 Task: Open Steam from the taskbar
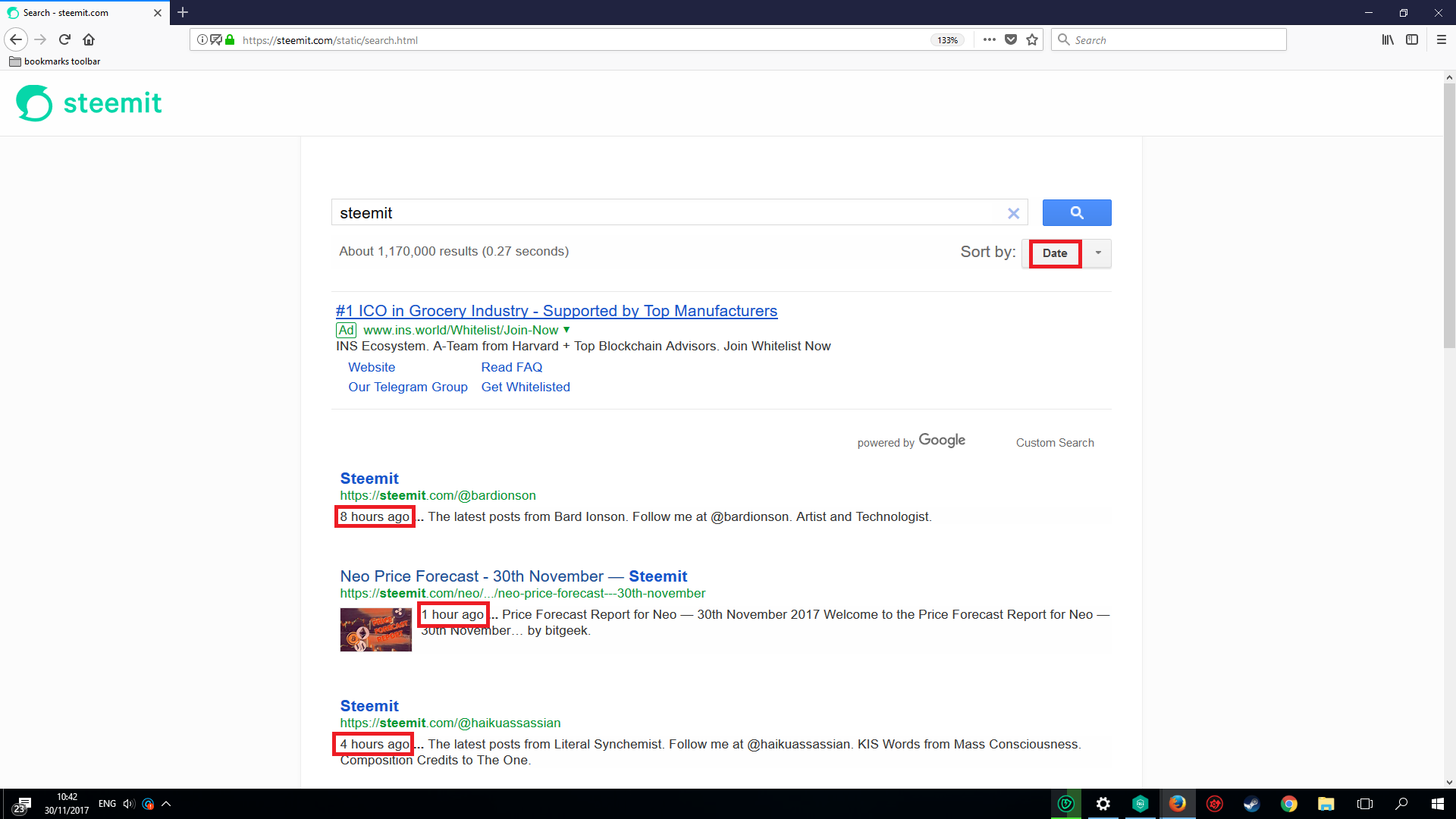(1251, 804)
